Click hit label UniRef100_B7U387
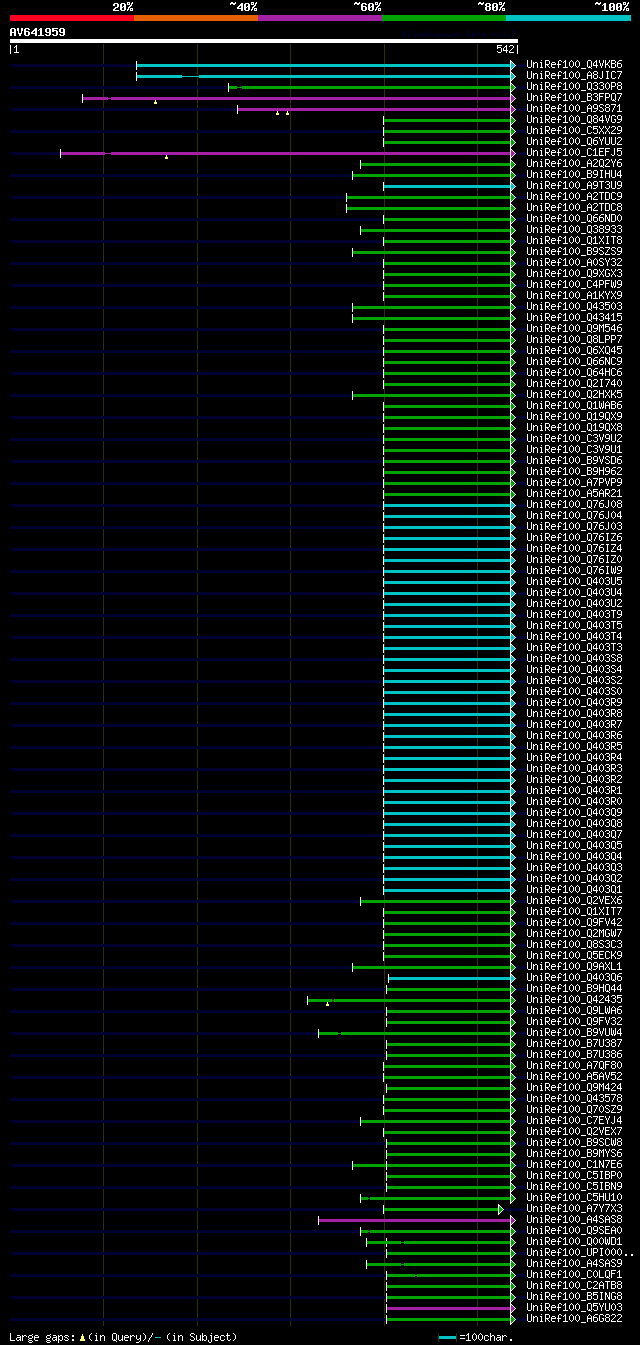Viewport: 640px width, 1345px height. point(574,1044)
